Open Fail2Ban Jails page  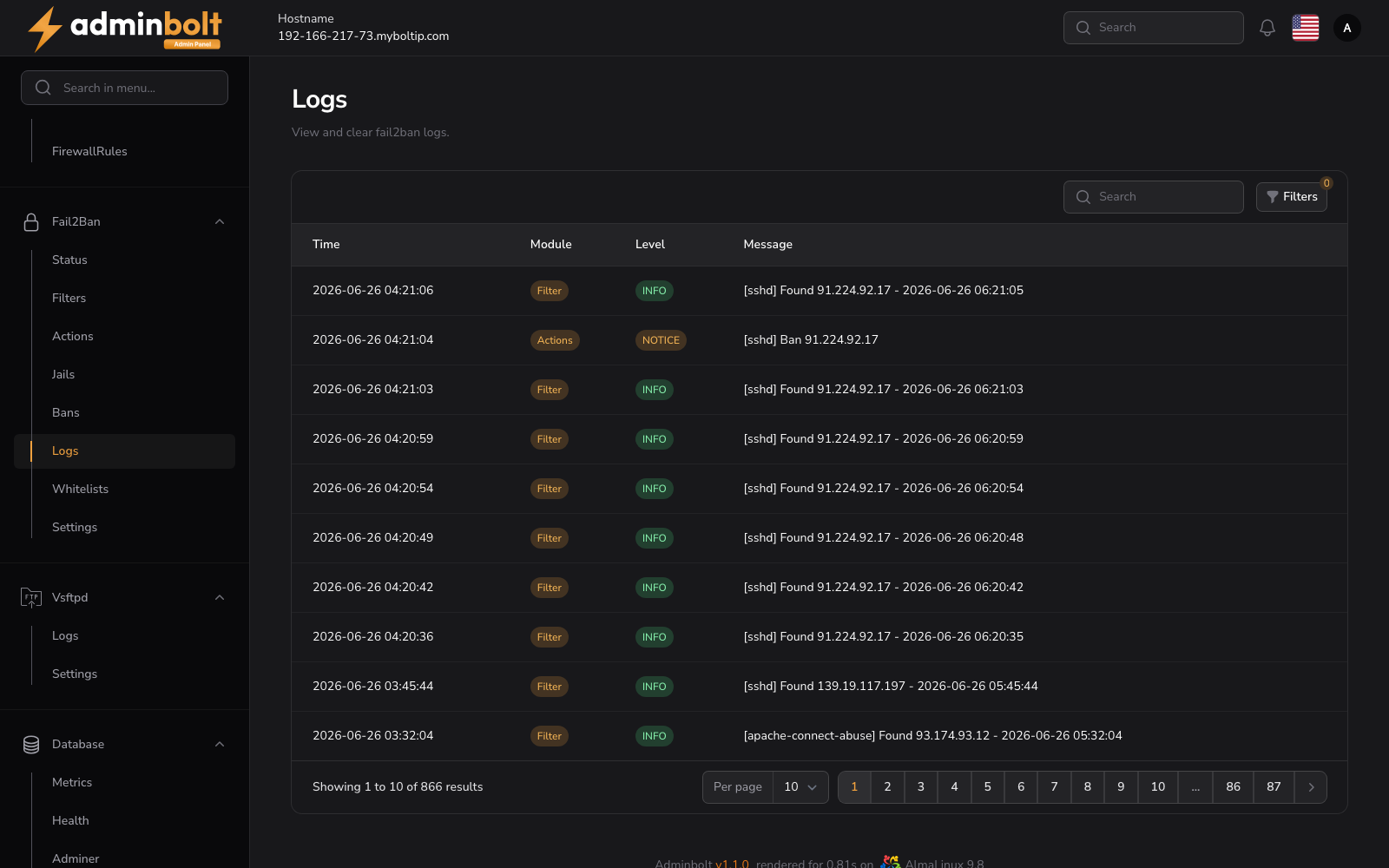point(63,374)
